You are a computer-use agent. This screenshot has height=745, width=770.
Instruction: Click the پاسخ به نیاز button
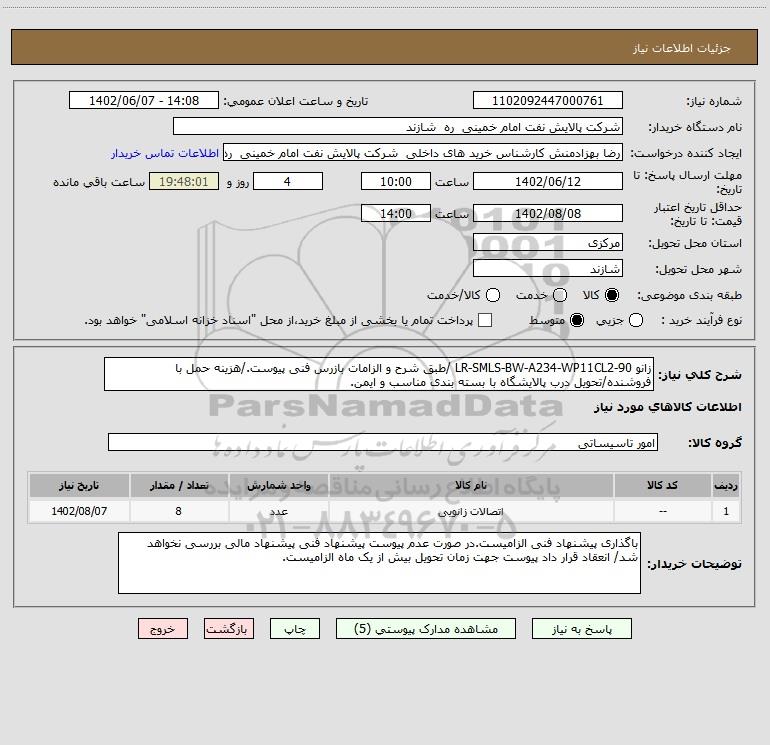pyautogui.click(x=582, y=629)
